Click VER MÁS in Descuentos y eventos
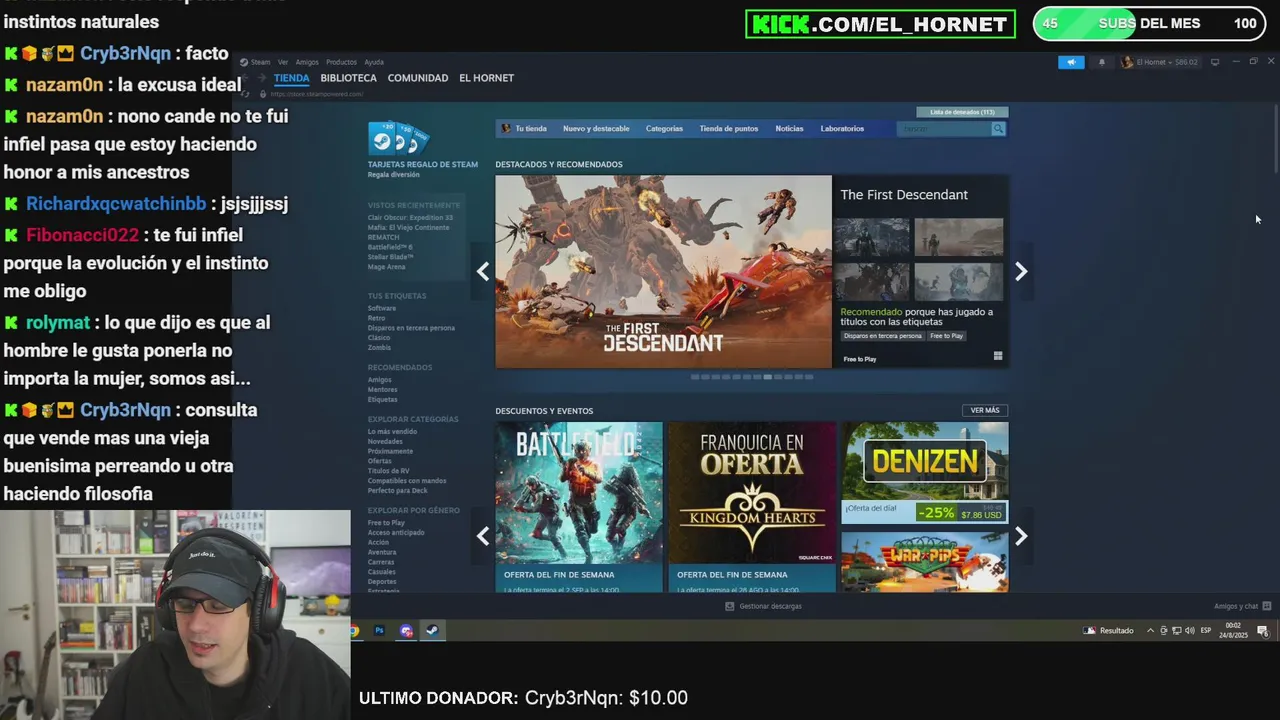1280x720 pixels. point(985,411)
